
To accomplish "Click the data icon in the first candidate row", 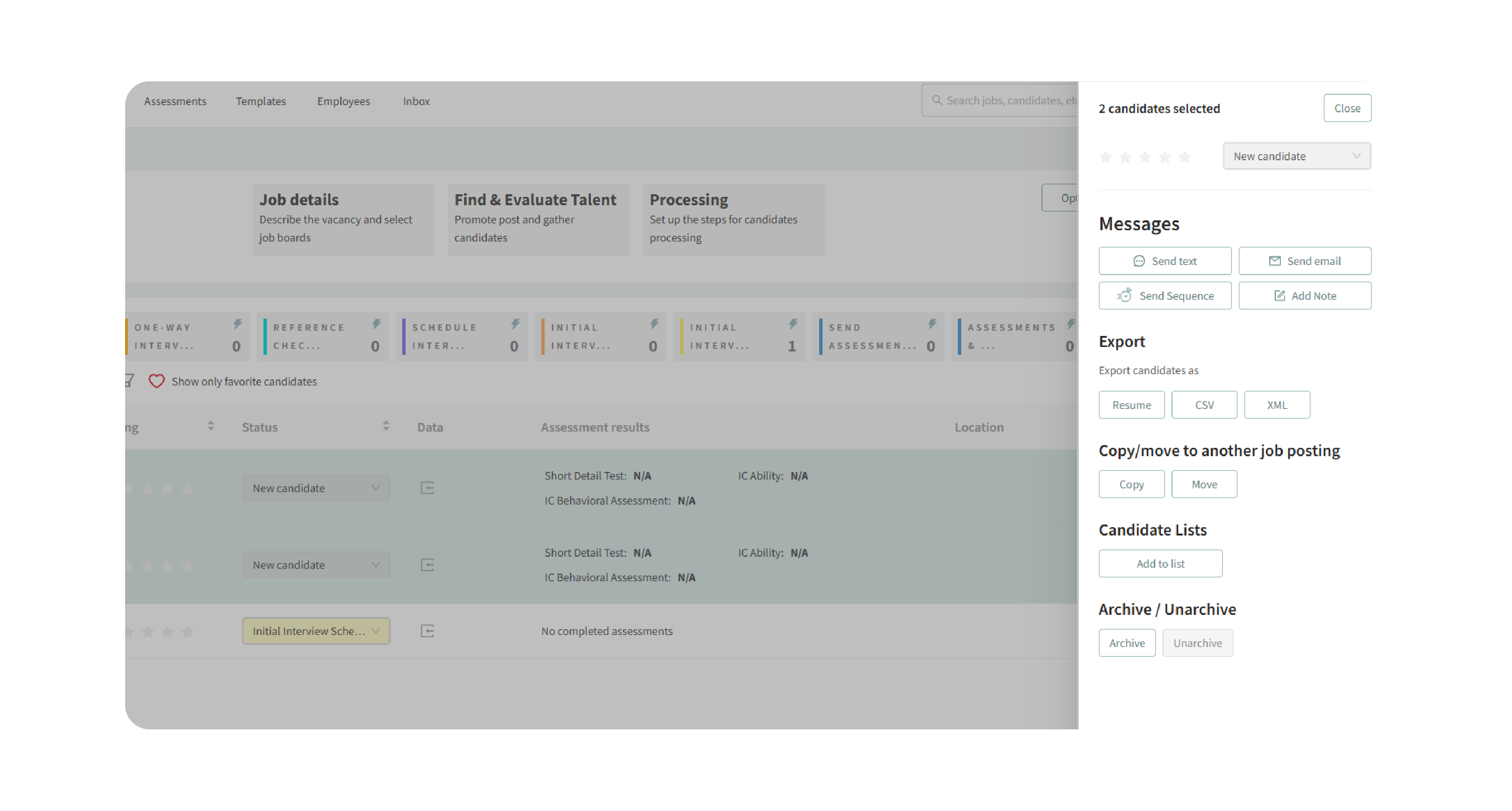I will point(427,488).
